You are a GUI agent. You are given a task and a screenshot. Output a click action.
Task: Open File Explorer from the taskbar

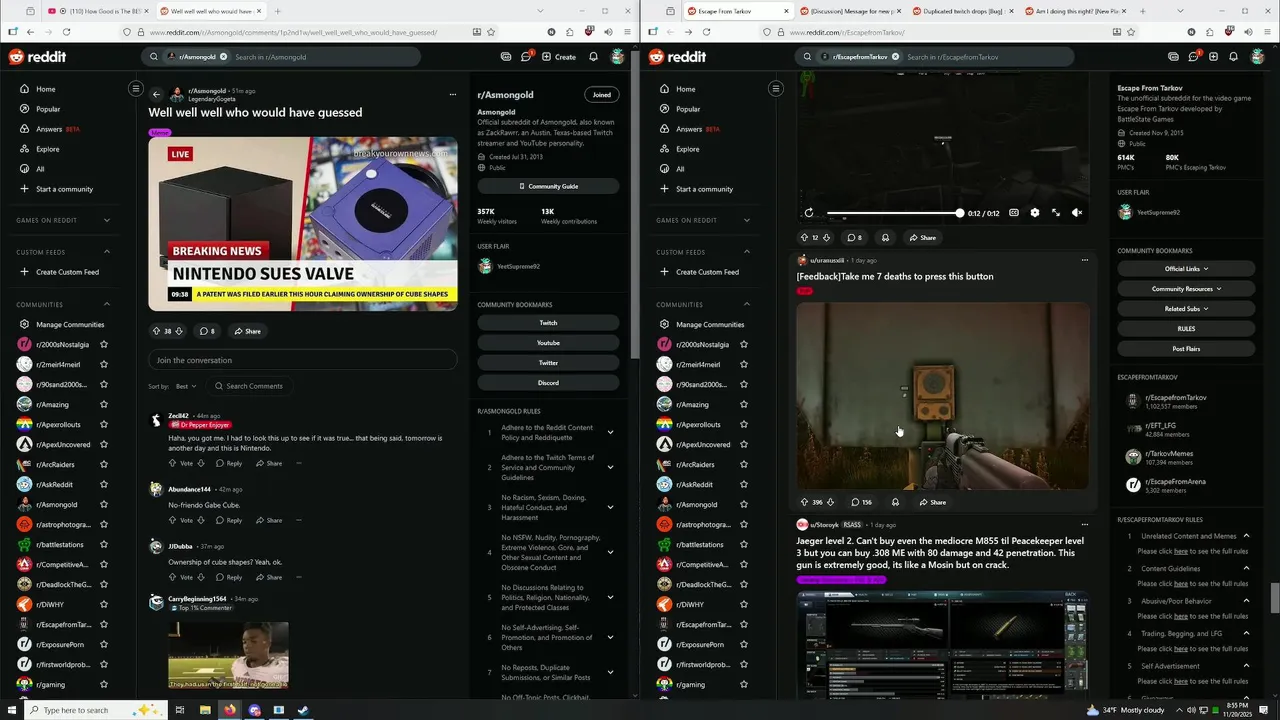tap(205, 710)
